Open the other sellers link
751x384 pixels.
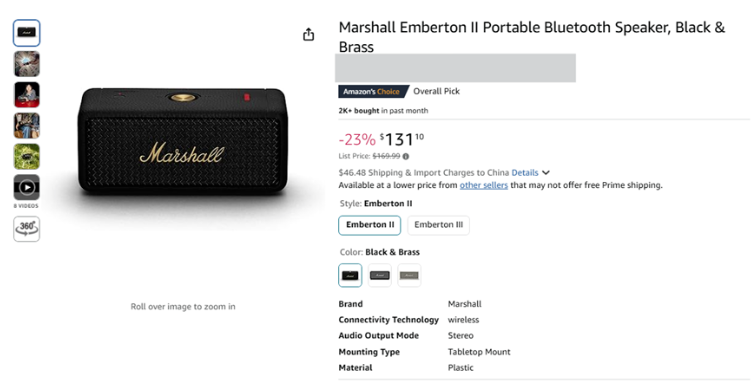pos(484,185)
